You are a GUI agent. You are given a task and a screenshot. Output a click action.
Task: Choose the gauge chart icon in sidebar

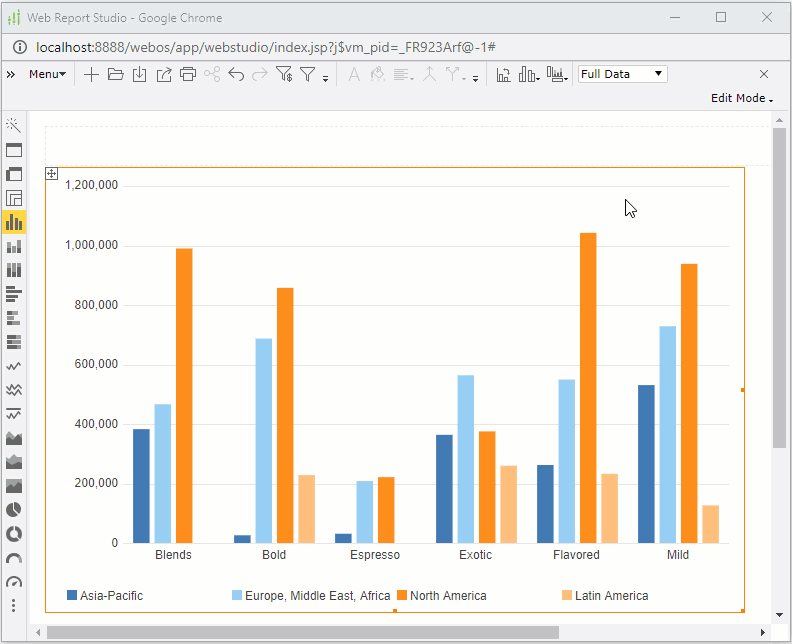click(14, 582)
